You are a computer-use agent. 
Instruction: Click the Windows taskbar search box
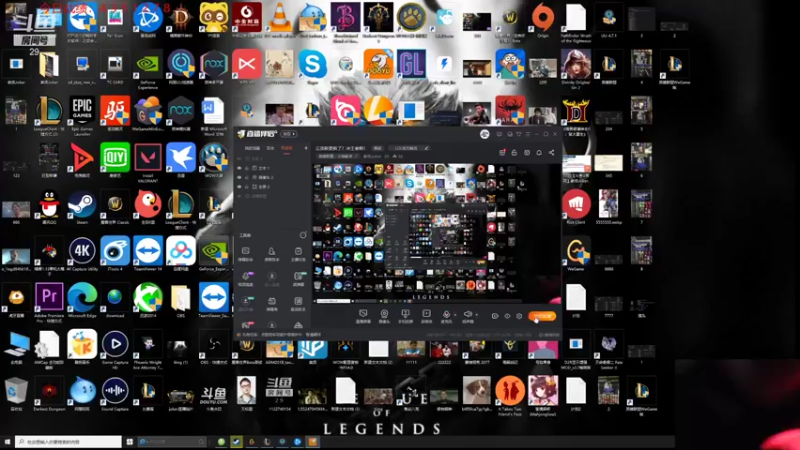coord(68,442)
